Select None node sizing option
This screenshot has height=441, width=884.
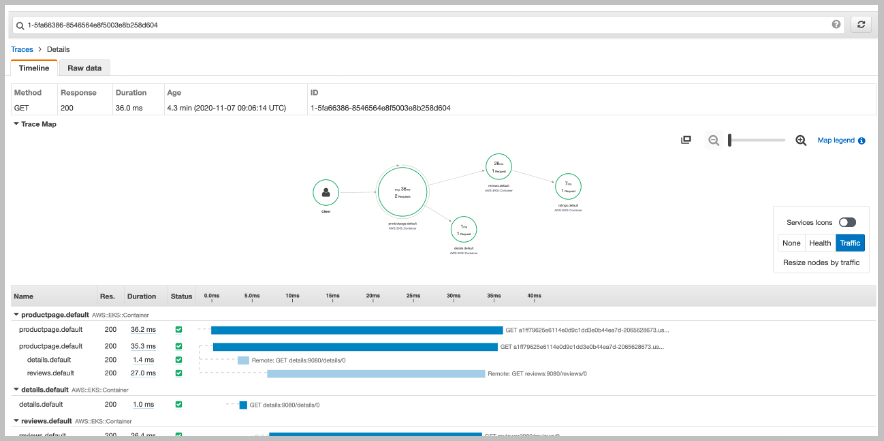tap(792, 243)
